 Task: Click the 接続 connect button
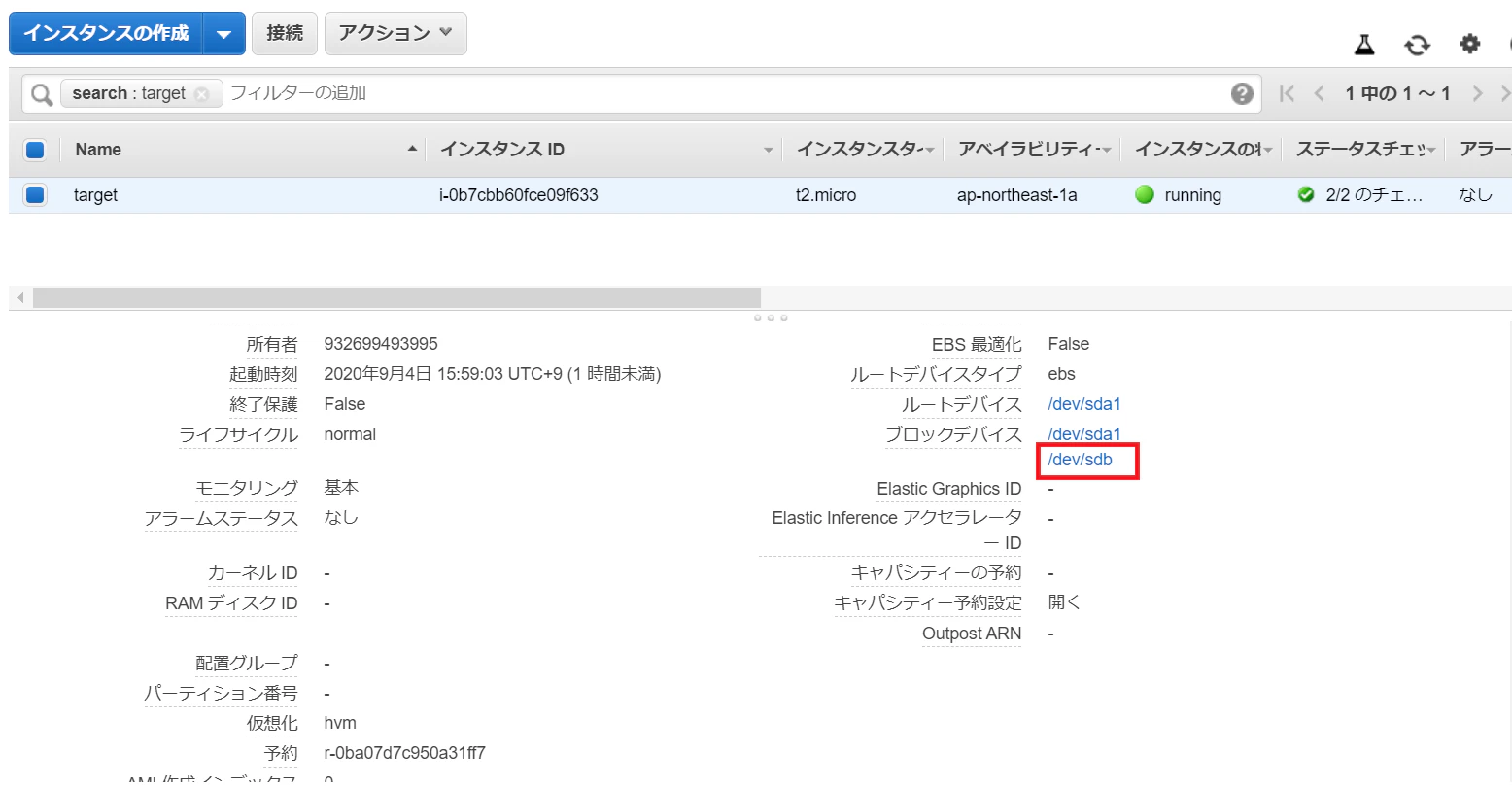pyautogui.click(x=285, y=33)
